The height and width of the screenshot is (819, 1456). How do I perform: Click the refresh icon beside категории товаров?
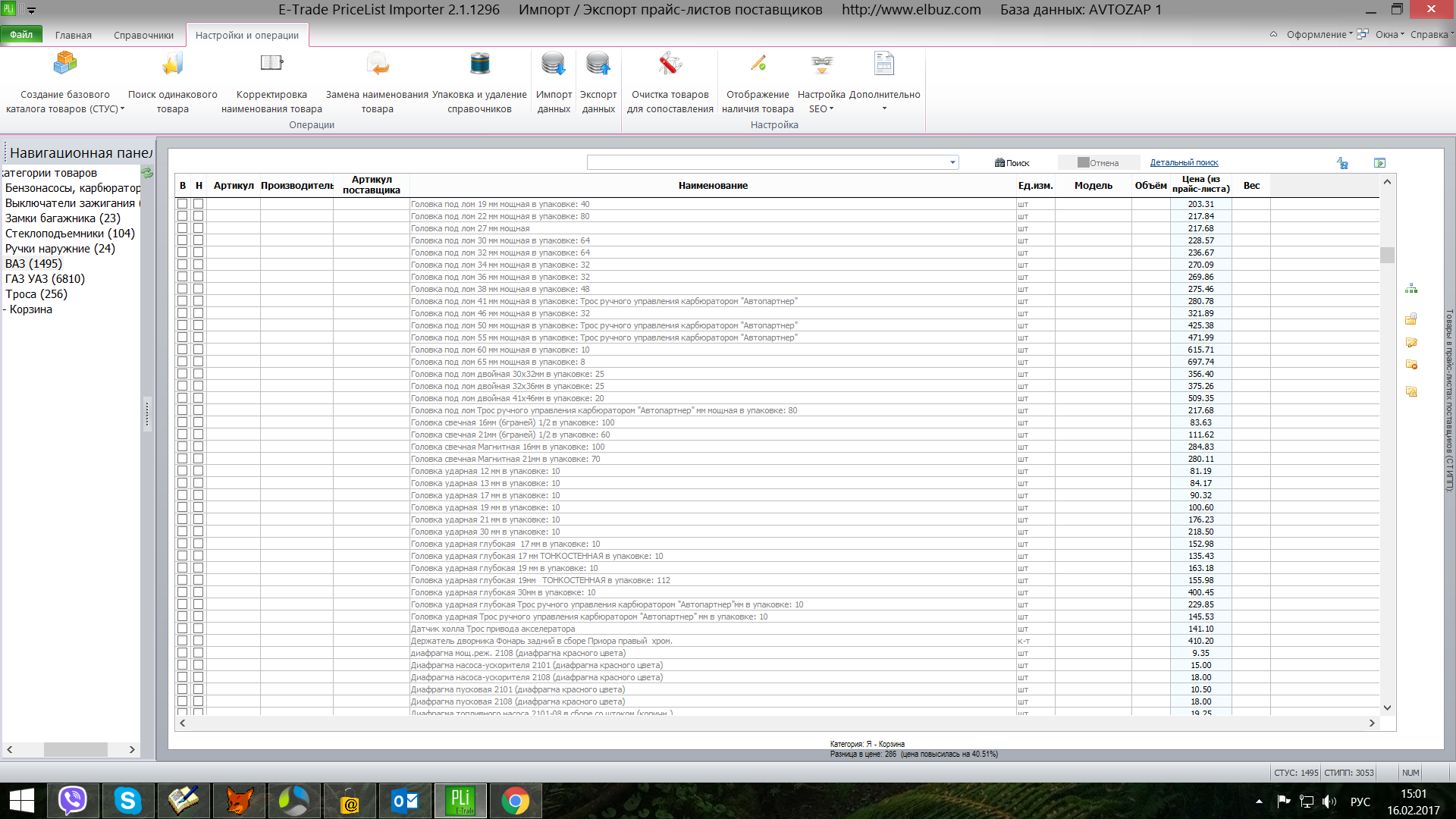coord(147,173)
